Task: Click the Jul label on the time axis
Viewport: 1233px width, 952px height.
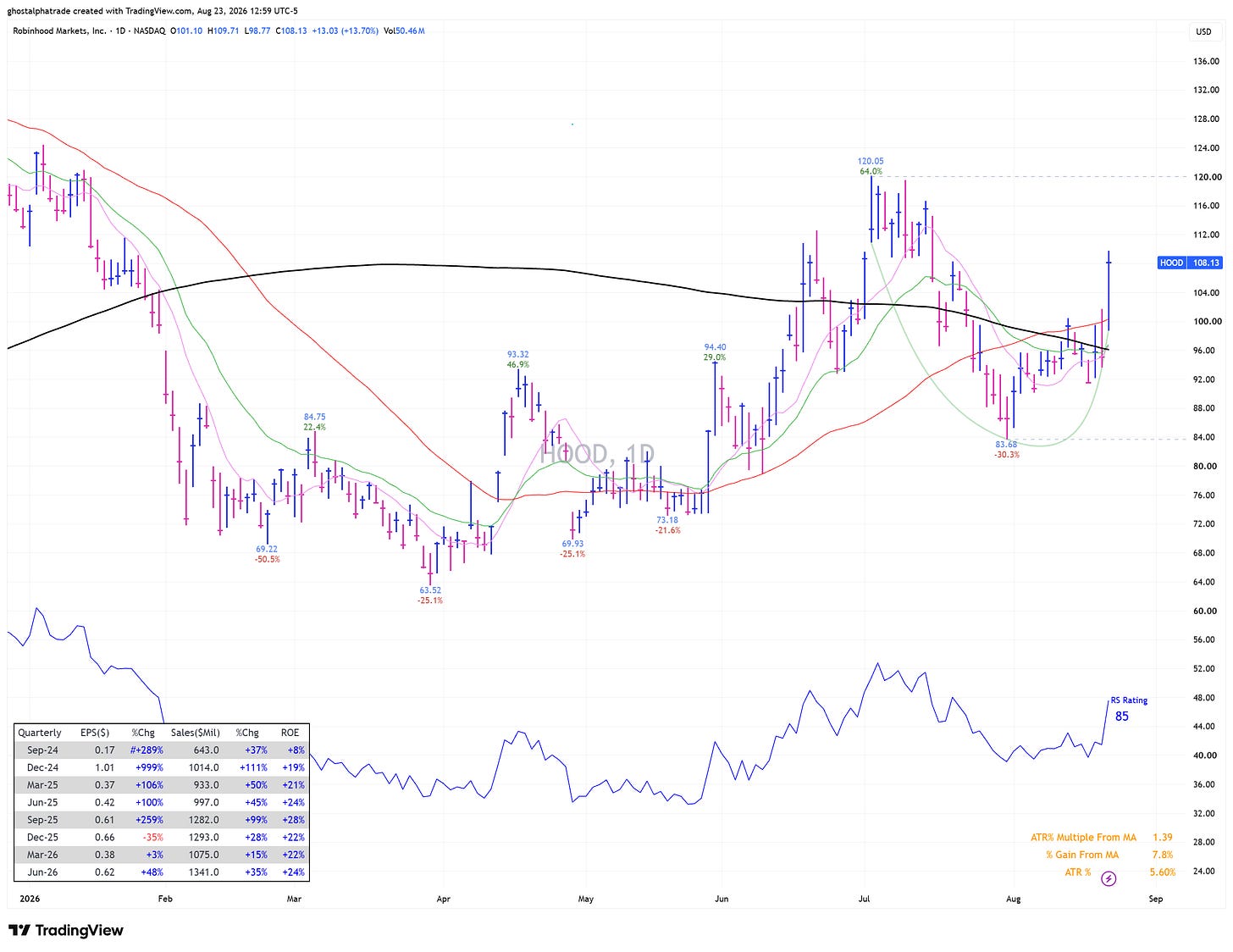Action: [865, 899]
